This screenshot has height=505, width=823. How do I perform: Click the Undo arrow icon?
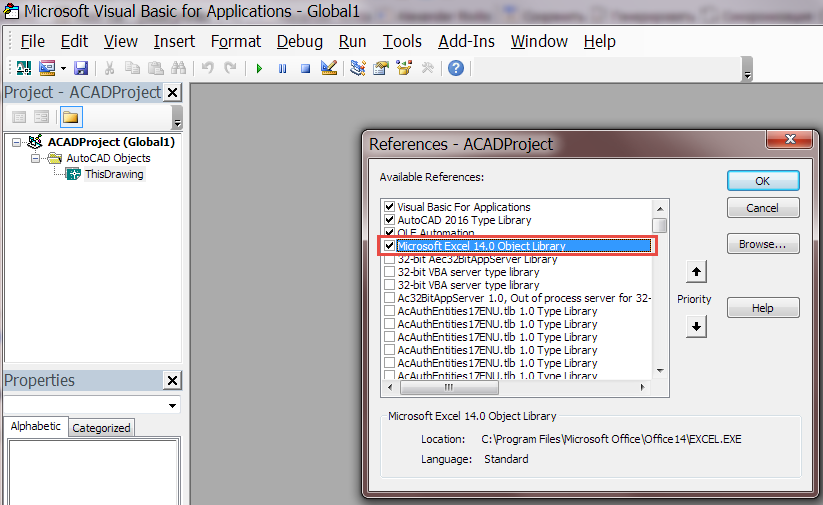tap(208, 68)
